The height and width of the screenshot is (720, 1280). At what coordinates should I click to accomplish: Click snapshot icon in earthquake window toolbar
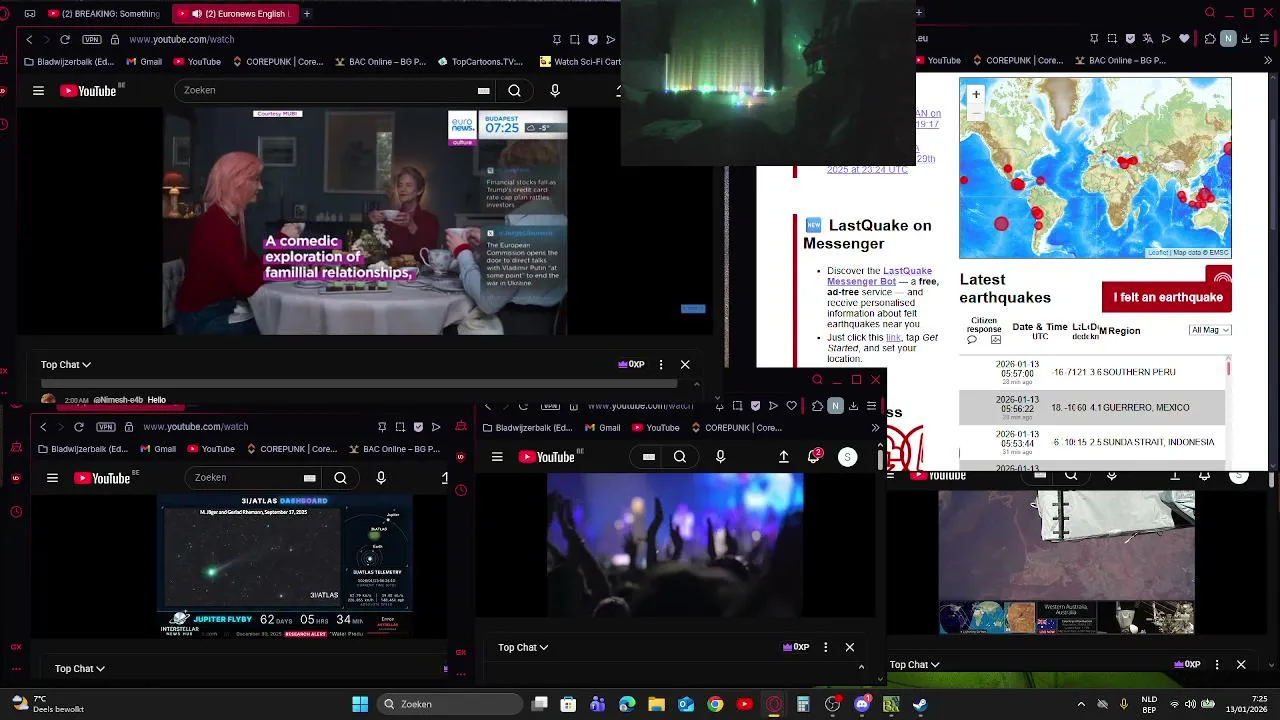[x=1111, y=39]
